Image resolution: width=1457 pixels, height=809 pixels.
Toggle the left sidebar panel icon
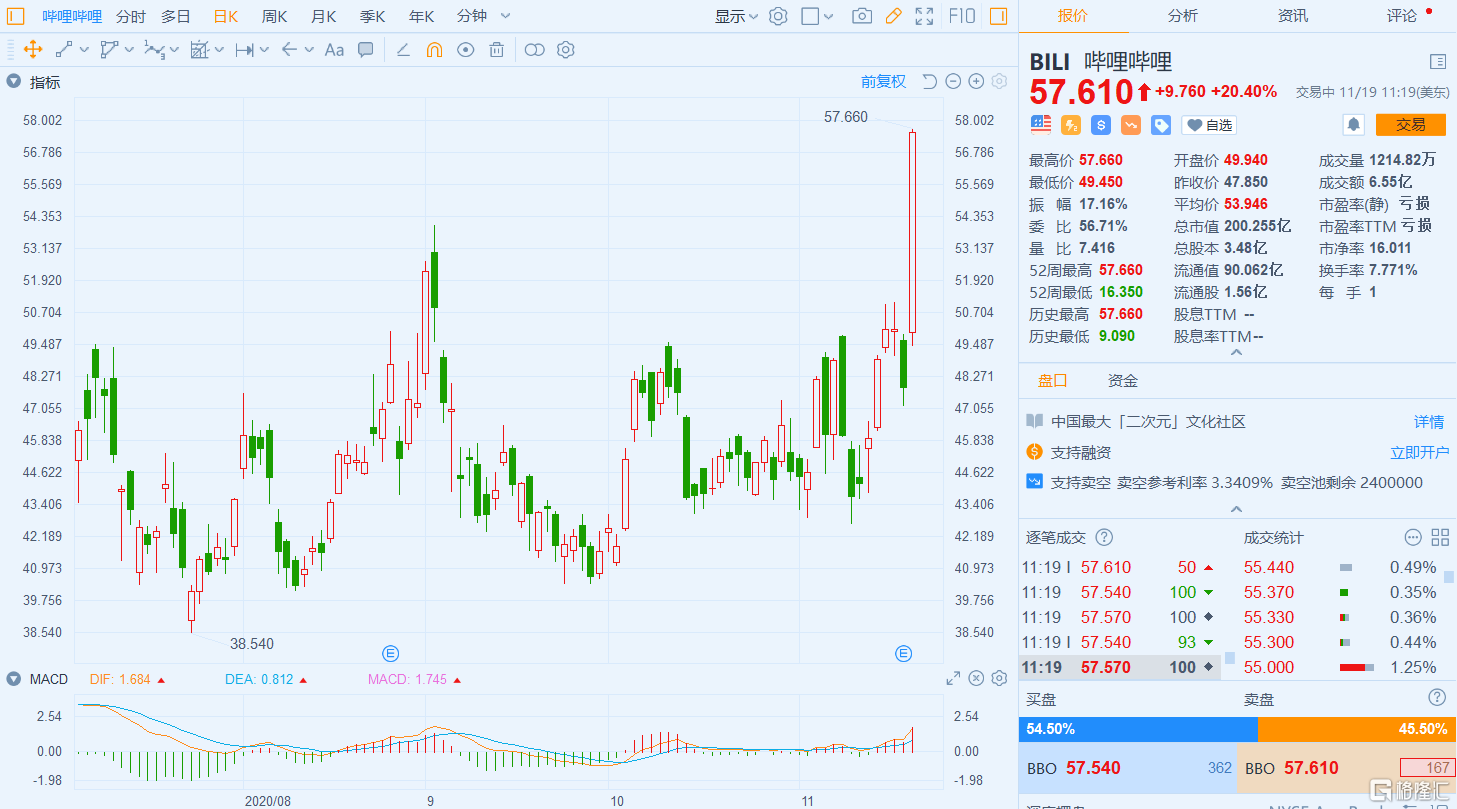(16, 16)
